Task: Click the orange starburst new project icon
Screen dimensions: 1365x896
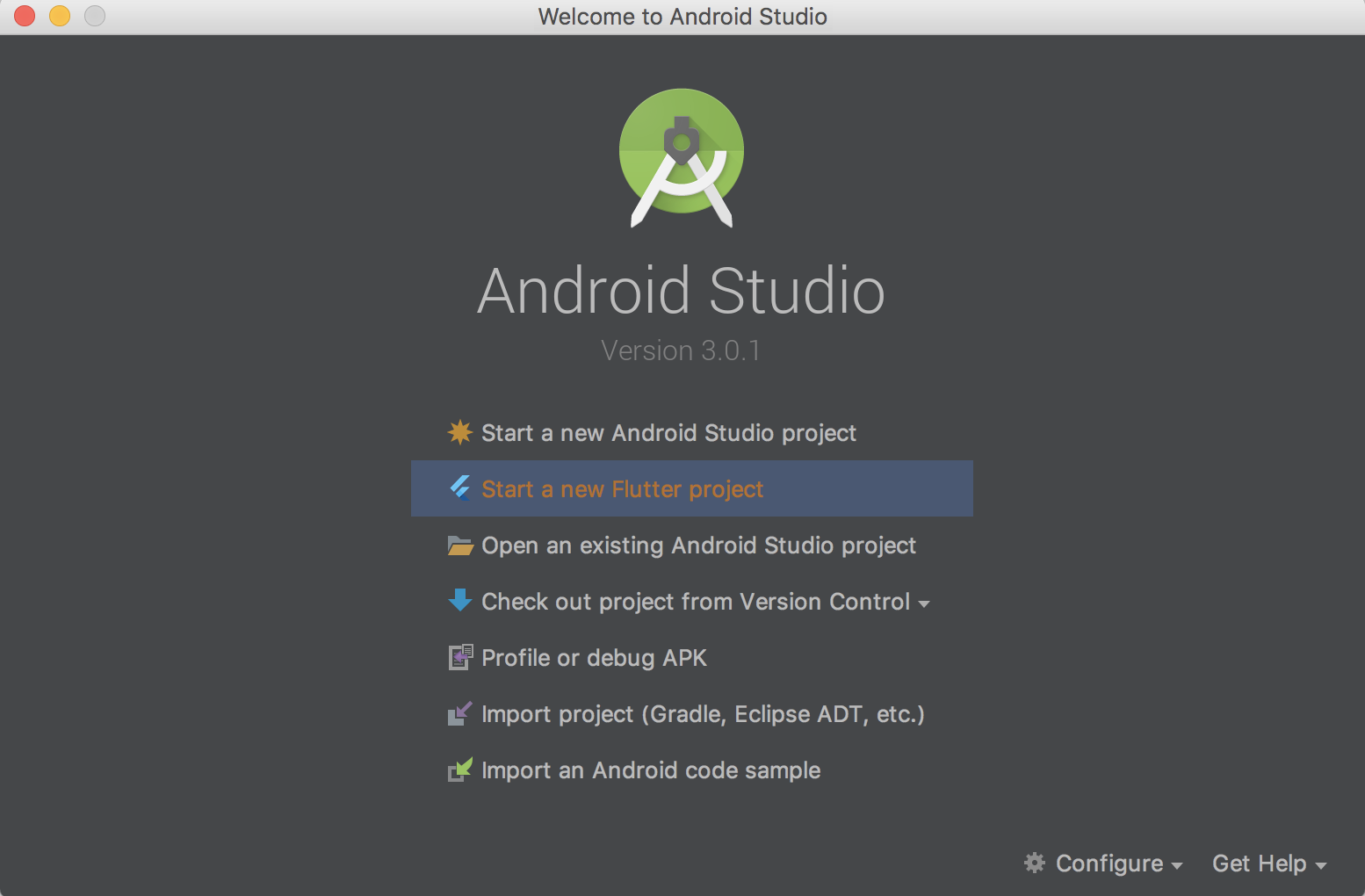Action: pyautogui.click(x=460, y=432)
